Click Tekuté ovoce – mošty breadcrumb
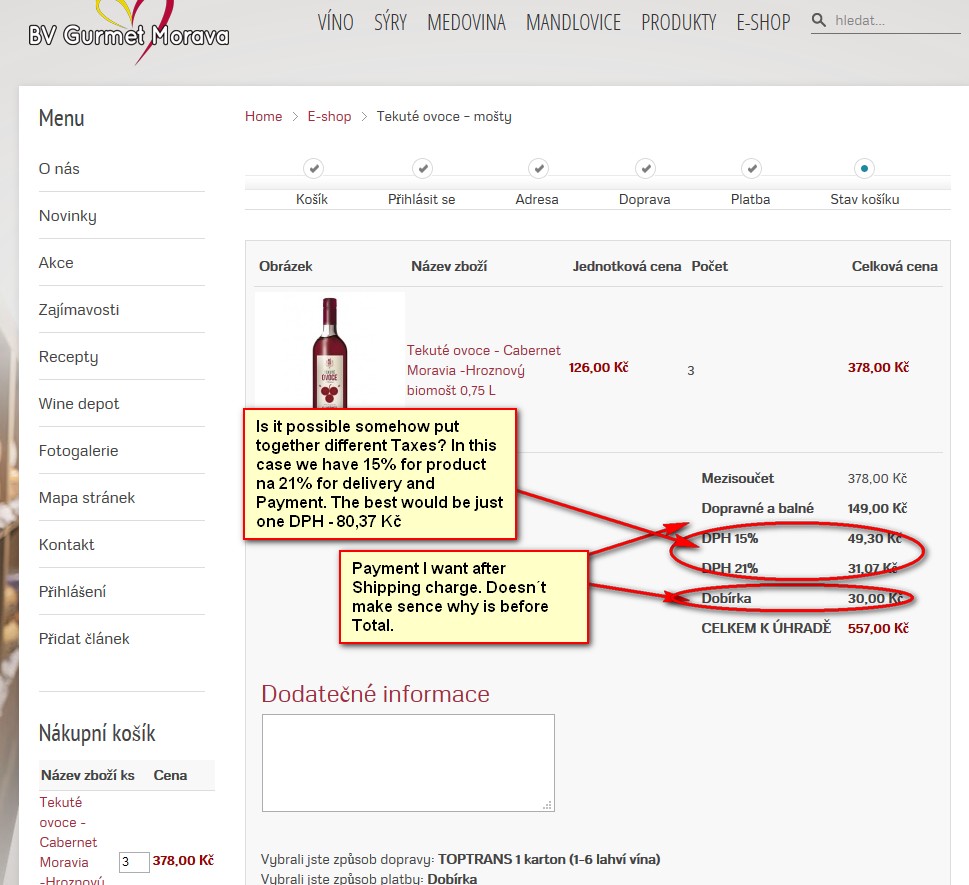This screenshot has height=885, width=969. coord(444,116)
